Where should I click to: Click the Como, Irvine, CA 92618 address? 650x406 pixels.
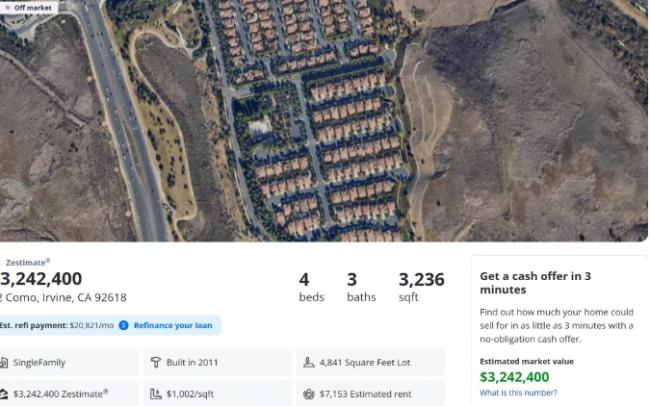[x=63, y=297]
